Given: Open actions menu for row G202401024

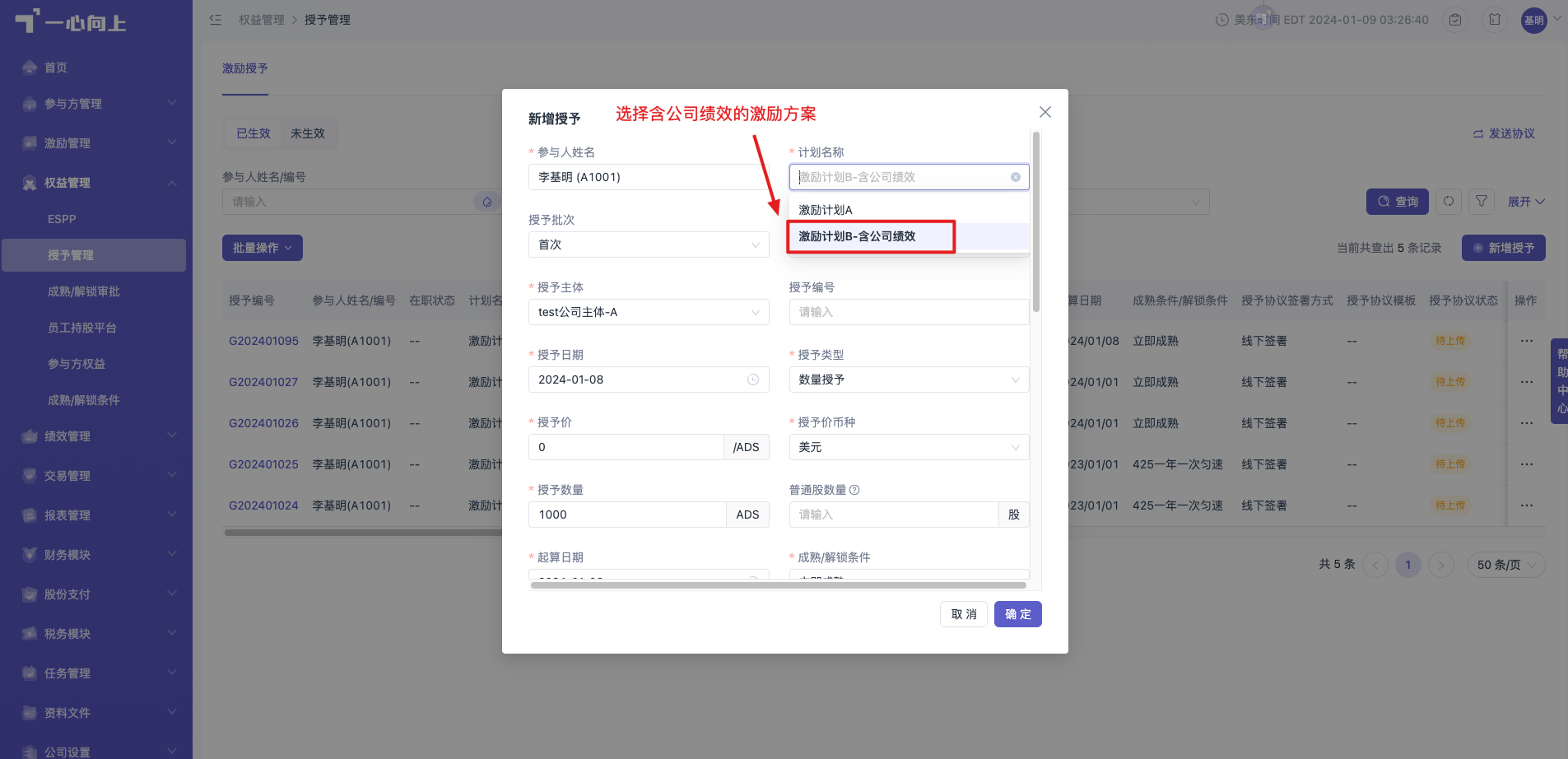Looking at the screenshot, I should point(1527,505).
